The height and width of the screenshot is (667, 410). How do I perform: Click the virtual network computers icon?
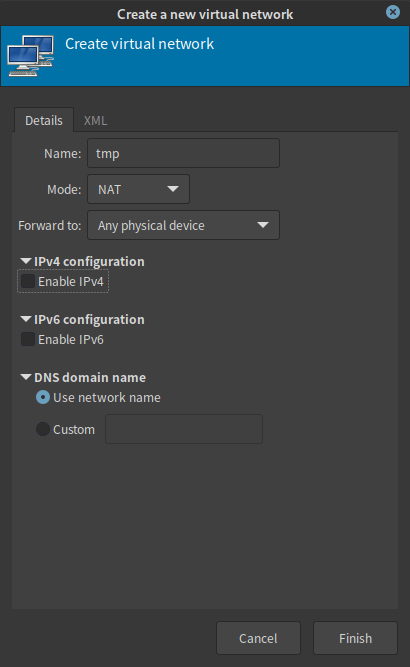coord(31,56)
